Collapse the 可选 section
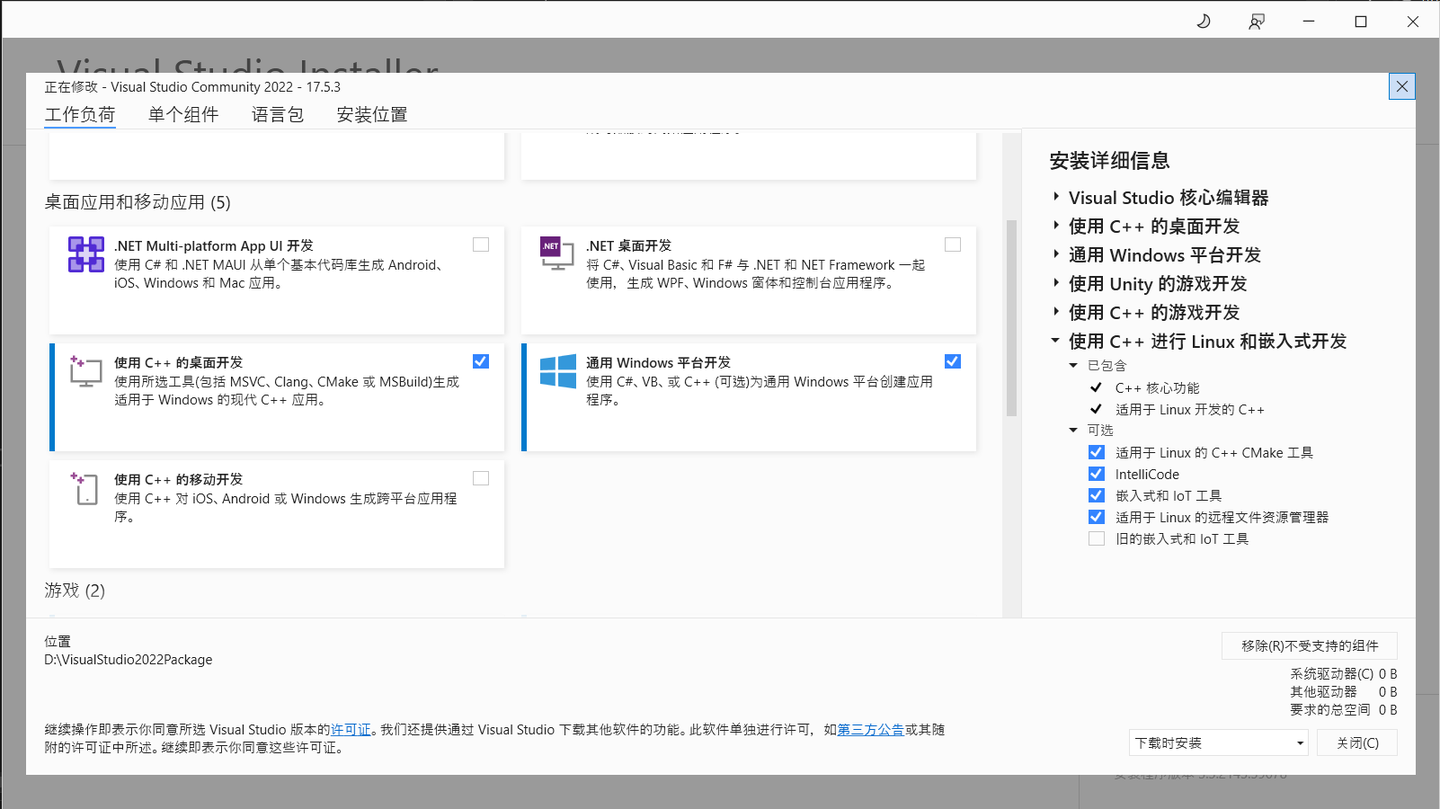 [1073, 430]
